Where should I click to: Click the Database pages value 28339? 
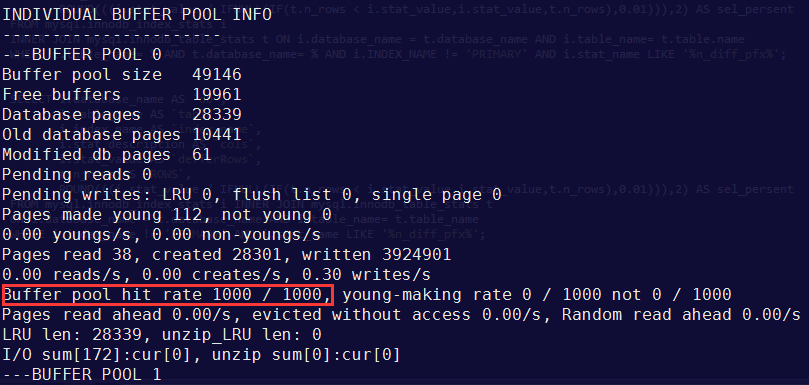pyautogui.click(x=217, y=115)
